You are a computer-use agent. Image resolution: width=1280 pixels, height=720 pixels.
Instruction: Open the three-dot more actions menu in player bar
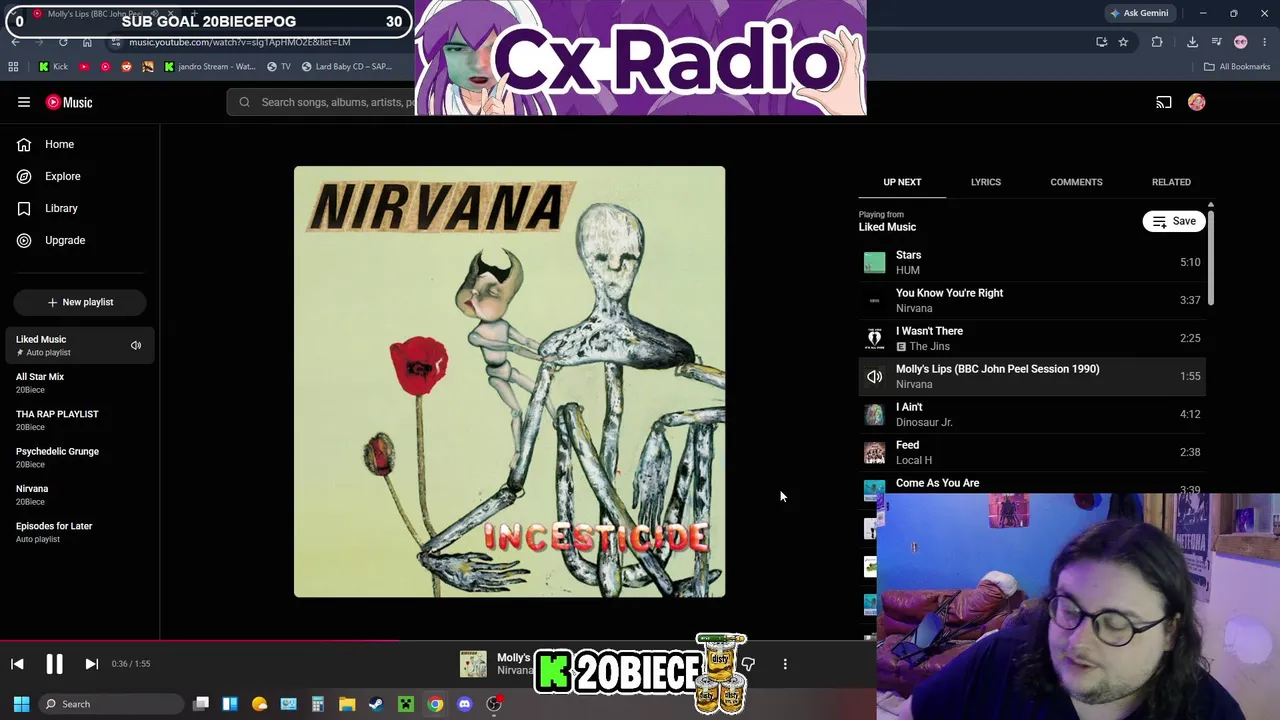tap(785, 664)
